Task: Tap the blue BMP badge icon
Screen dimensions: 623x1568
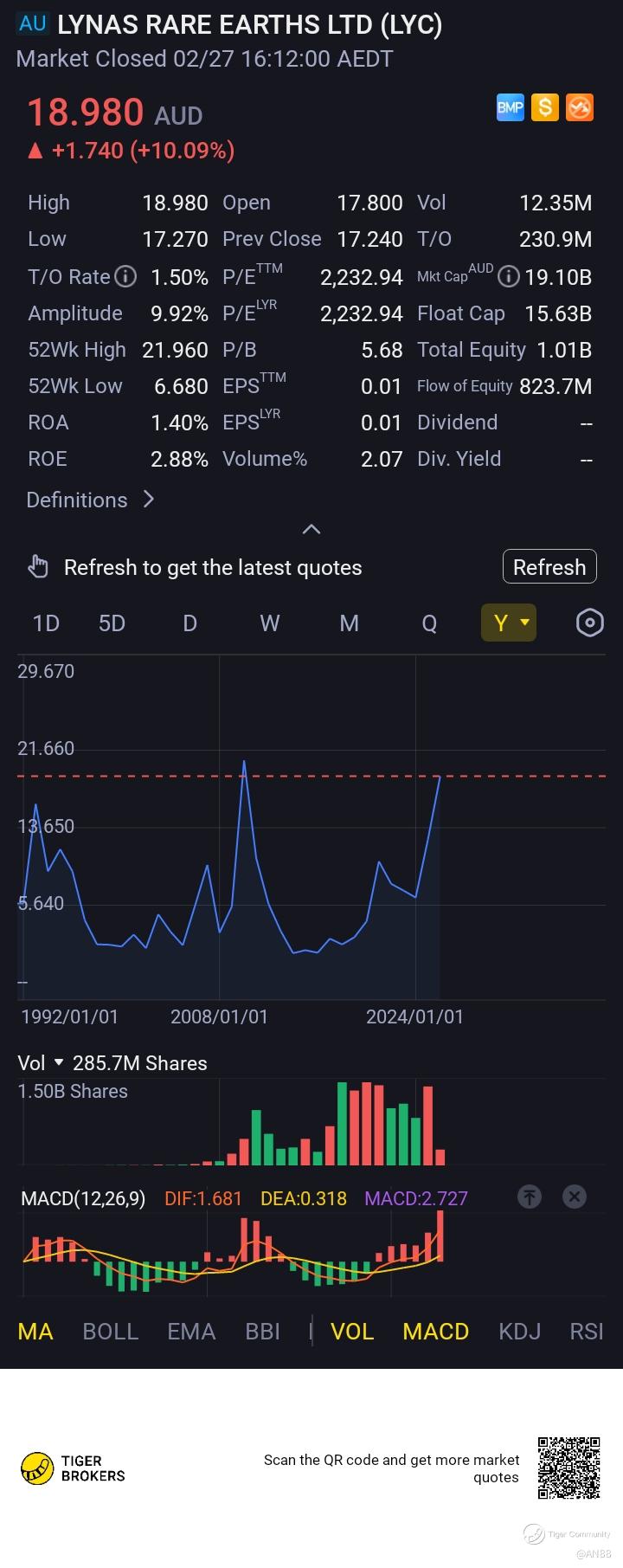Action: (x=510, y=107)
